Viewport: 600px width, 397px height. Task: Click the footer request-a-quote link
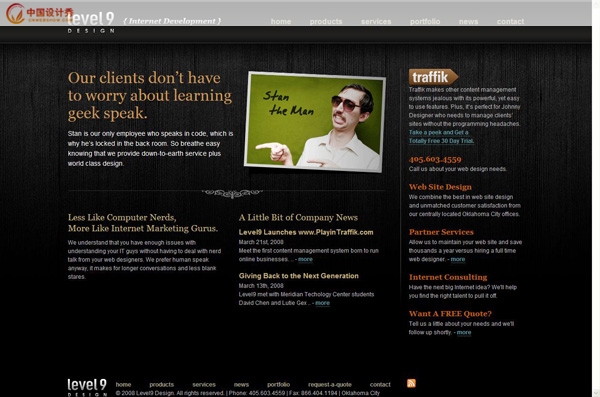(x=330, y=384)
